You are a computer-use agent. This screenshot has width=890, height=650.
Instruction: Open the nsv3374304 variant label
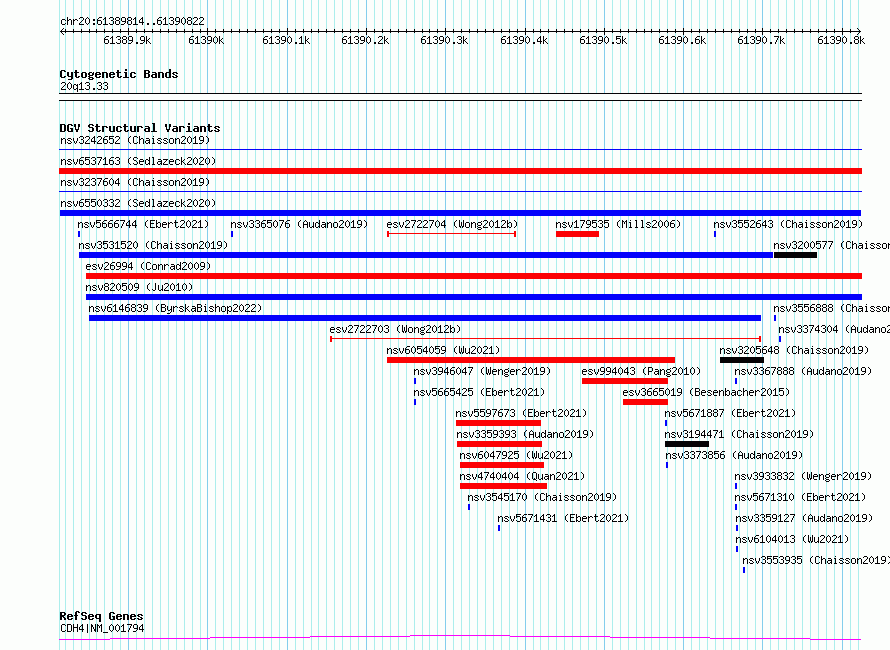tap(834, 329)
